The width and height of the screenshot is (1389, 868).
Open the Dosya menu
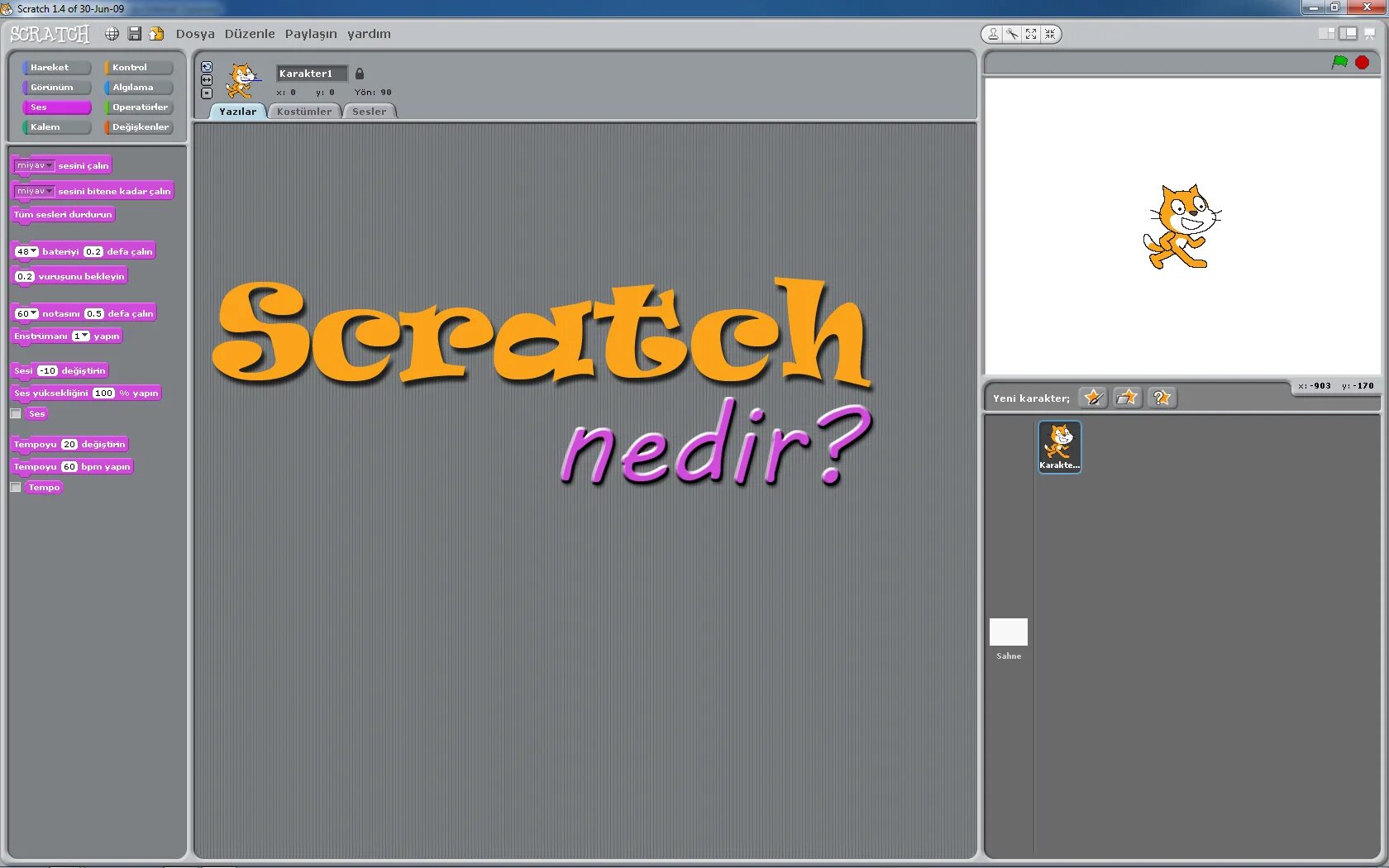pos(195,34)
